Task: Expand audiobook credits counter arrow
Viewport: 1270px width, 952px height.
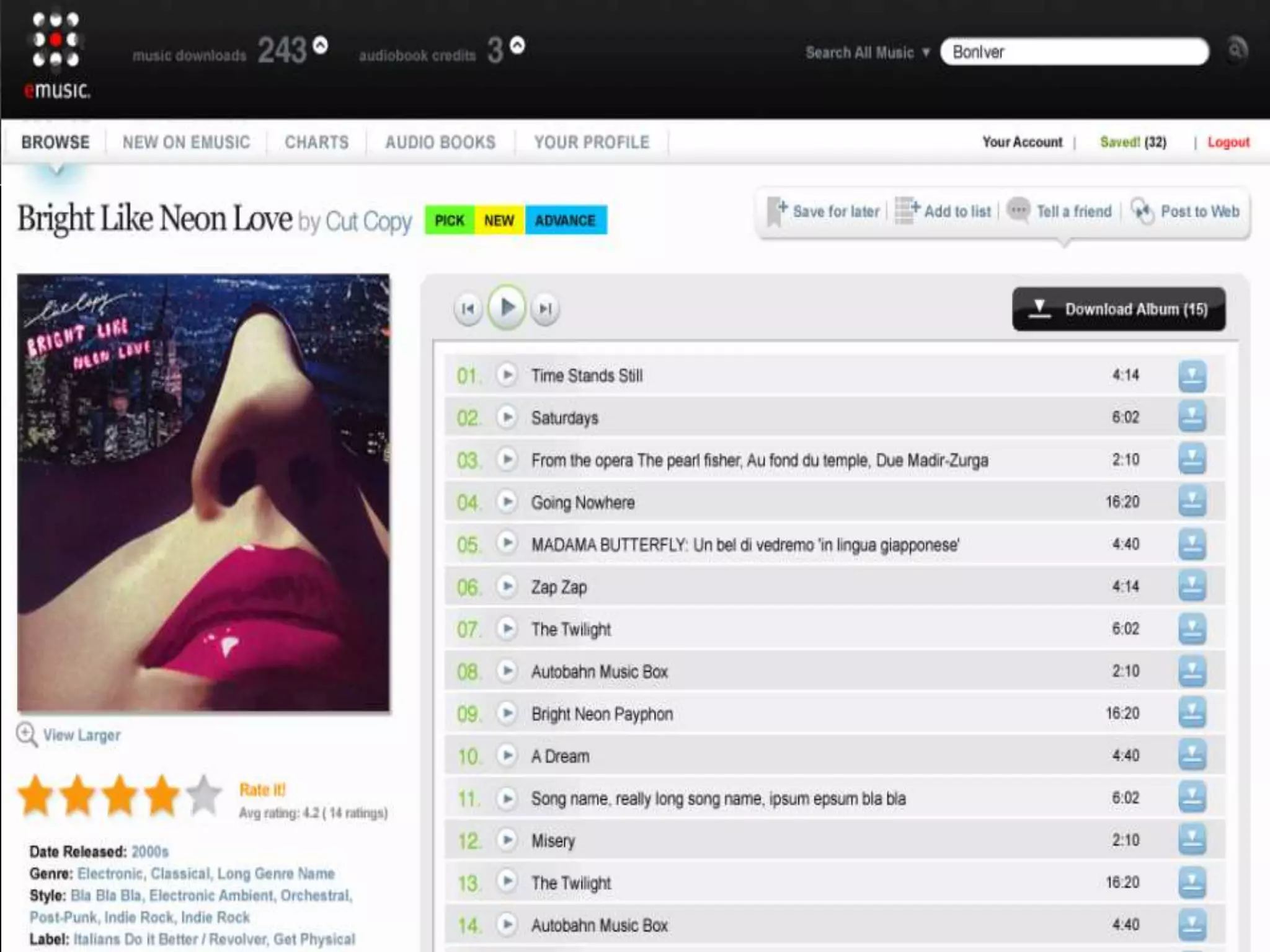Action: 517,45
